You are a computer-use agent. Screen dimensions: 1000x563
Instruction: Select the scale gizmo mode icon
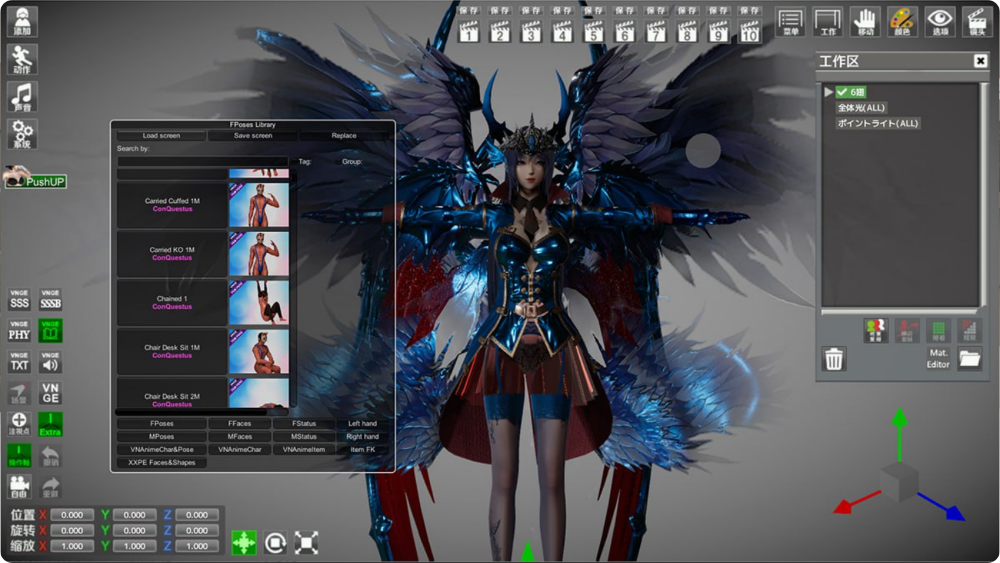click(x=306, y=543)
